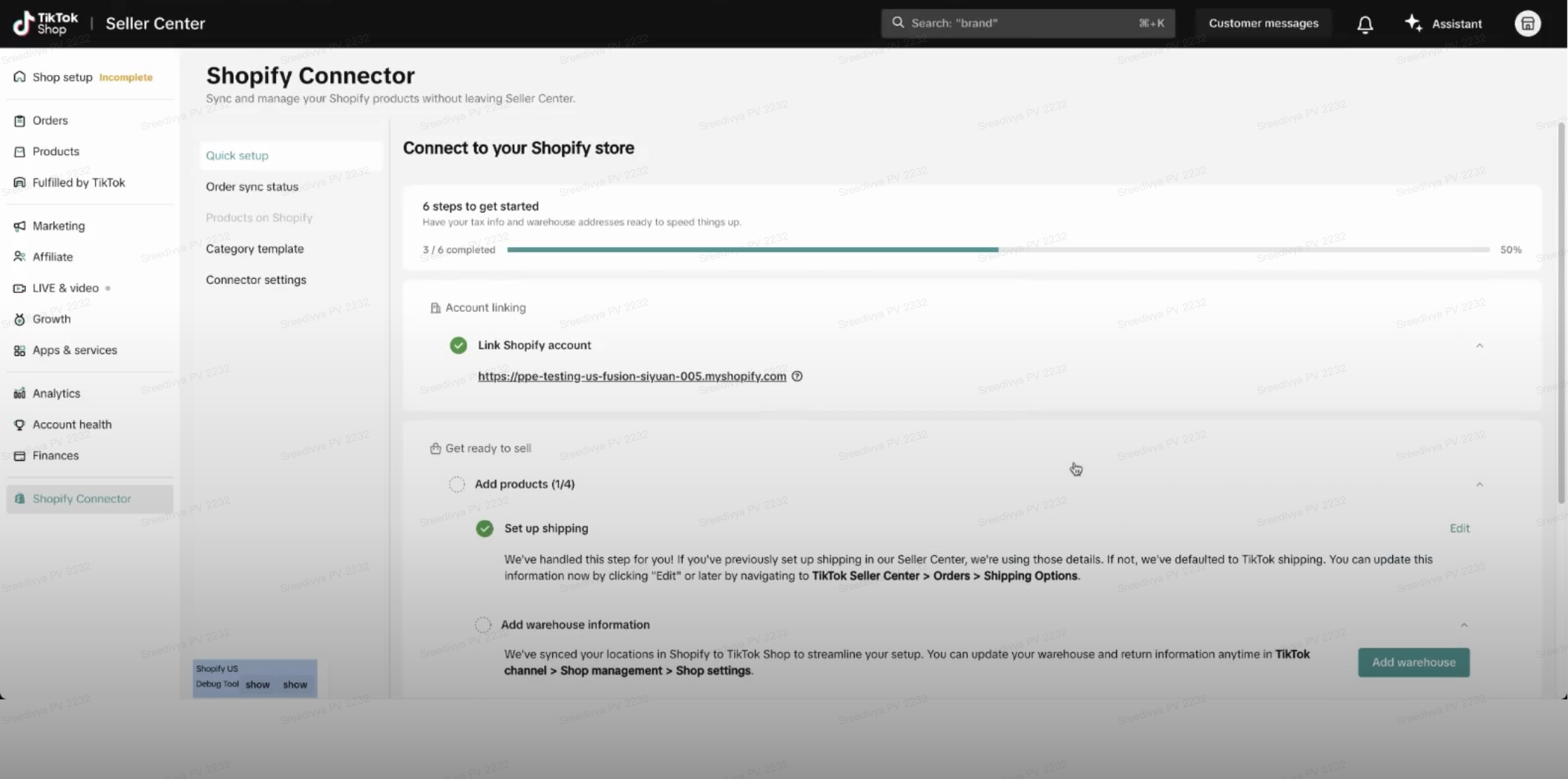1568x779 pixels.
Task: Click the help icon beside Shopify URL
Action: click(797, 376)
